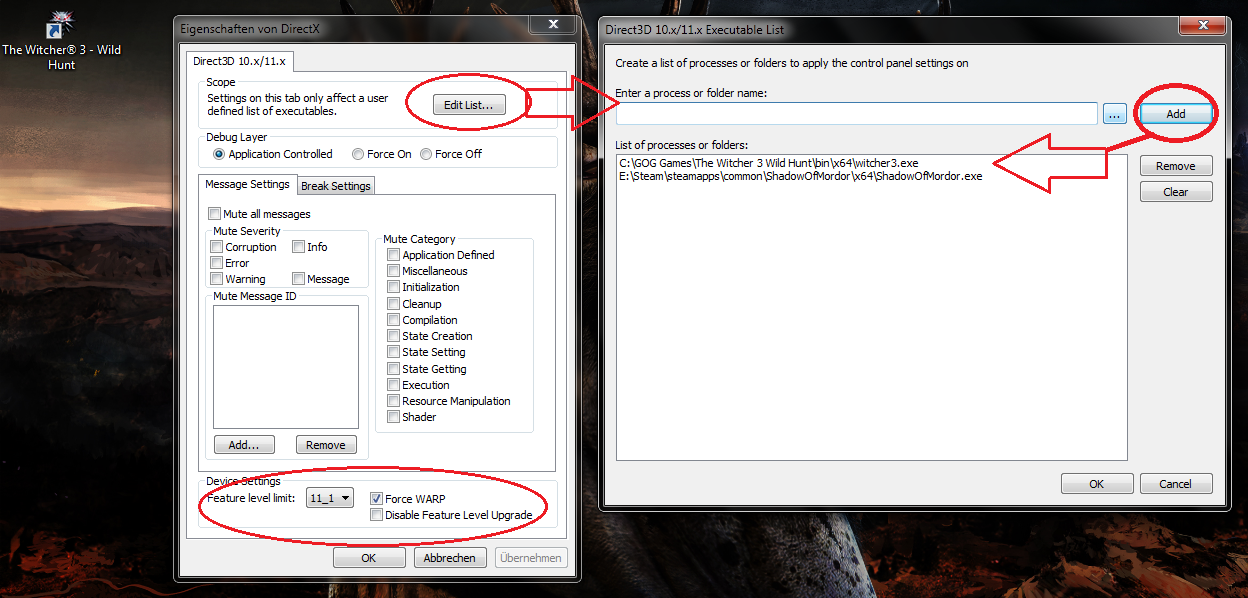Screen dimensions: 1248x598
Task: Uncheck the Force WARP checkbox
Action: pyautogui.click(x=376, y=499)
